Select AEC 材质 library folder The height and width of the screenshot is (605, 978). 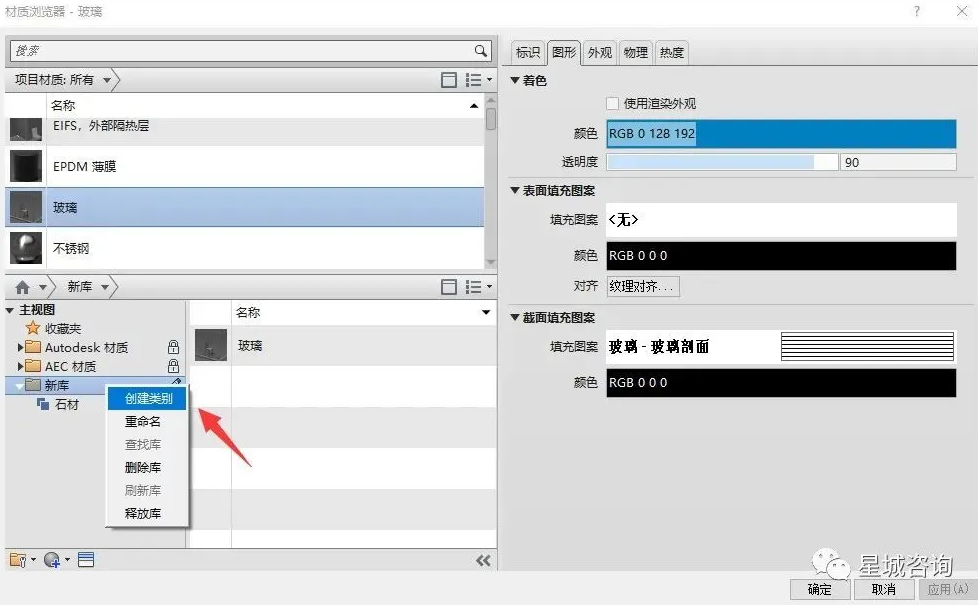click(61, 366)
